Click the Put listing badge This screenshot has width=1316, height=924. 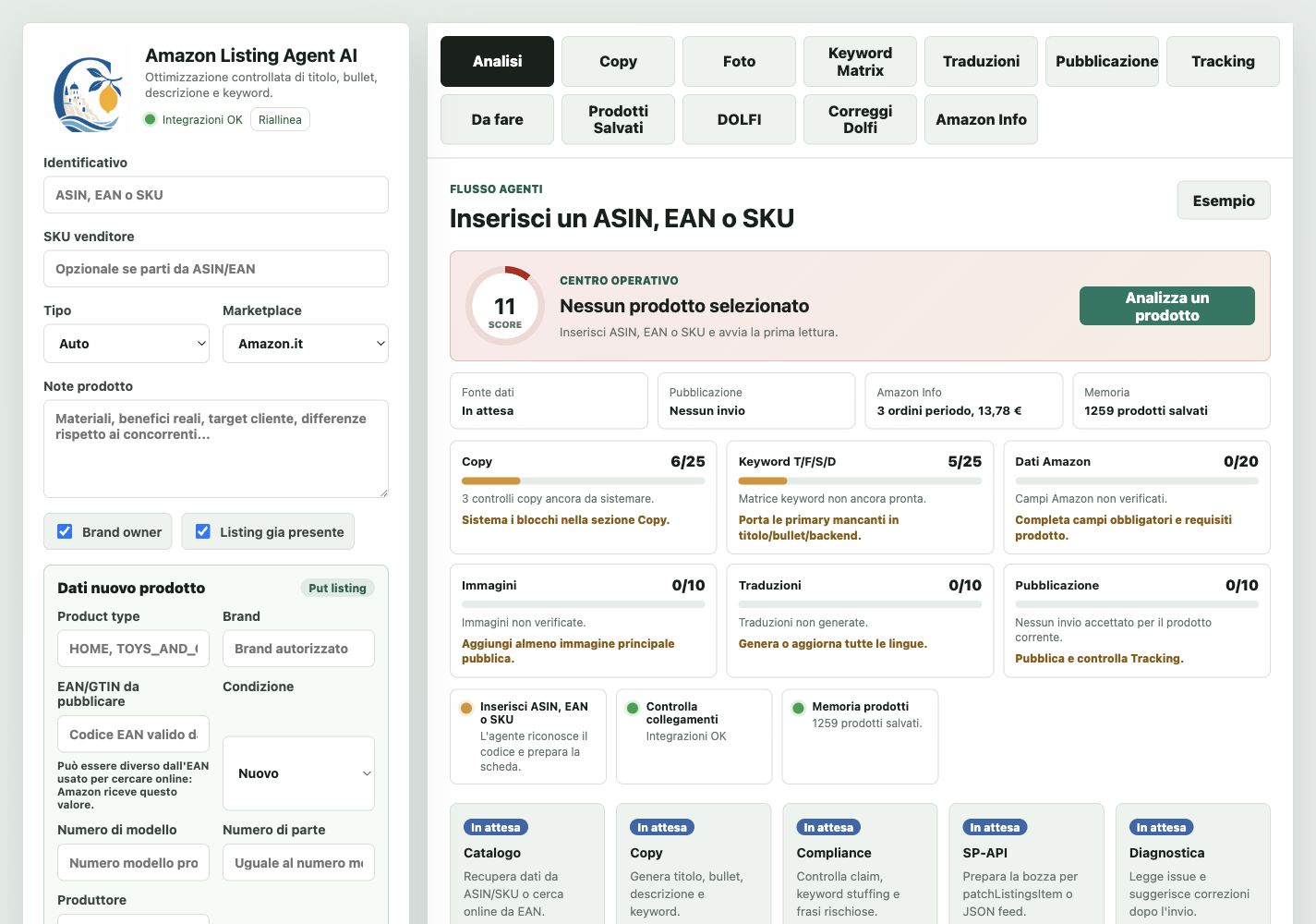pos(337,588)
